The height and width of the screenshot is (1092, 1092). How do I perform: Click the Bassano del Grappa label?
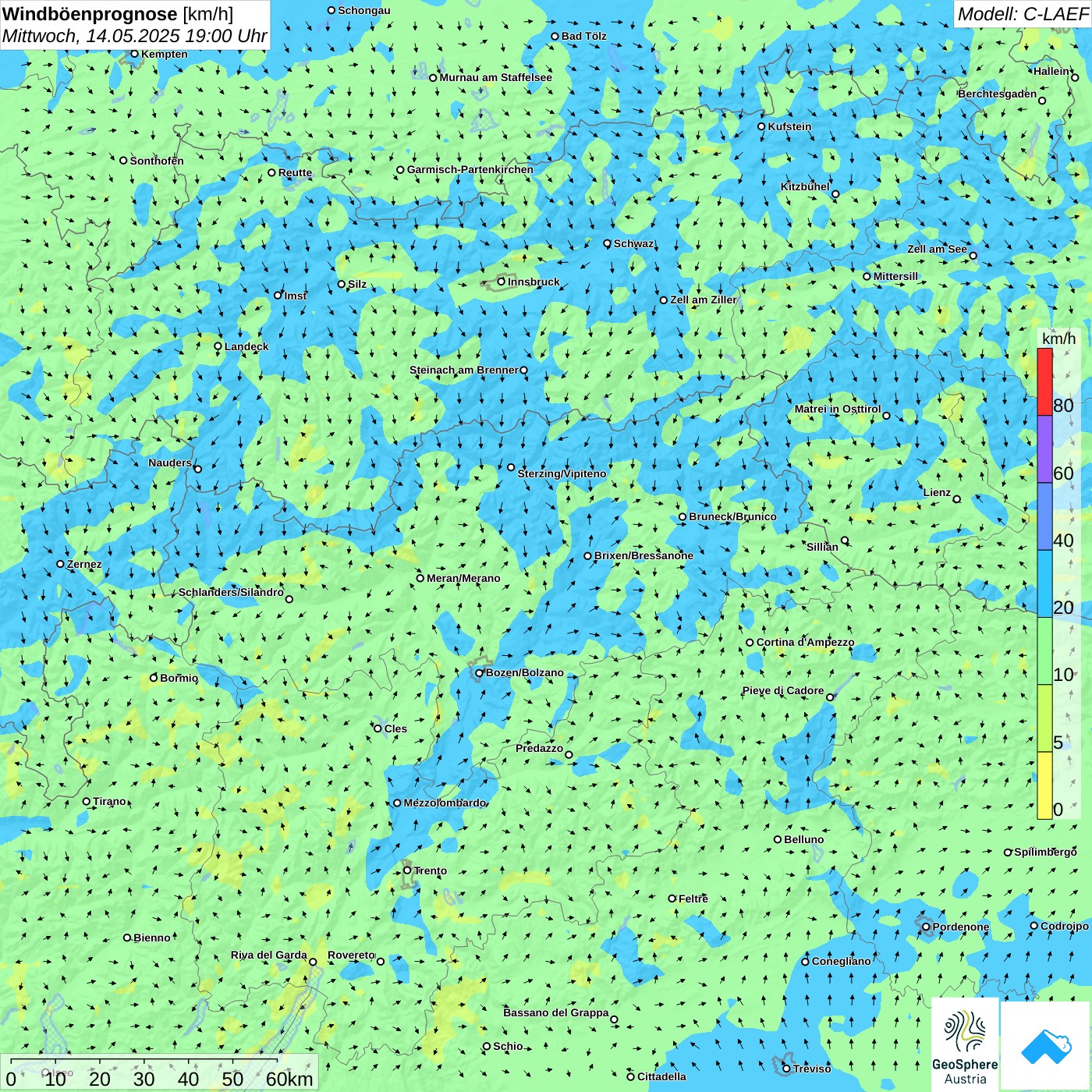pyautogui.click(x=556, y=1012)
